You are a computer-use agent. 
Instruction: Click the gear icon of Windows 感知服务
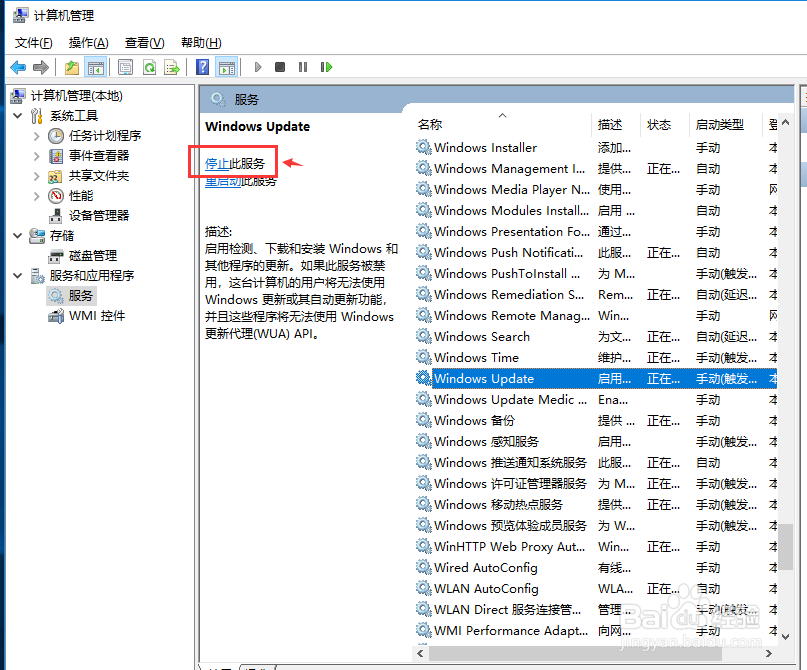tap(424, 442)
